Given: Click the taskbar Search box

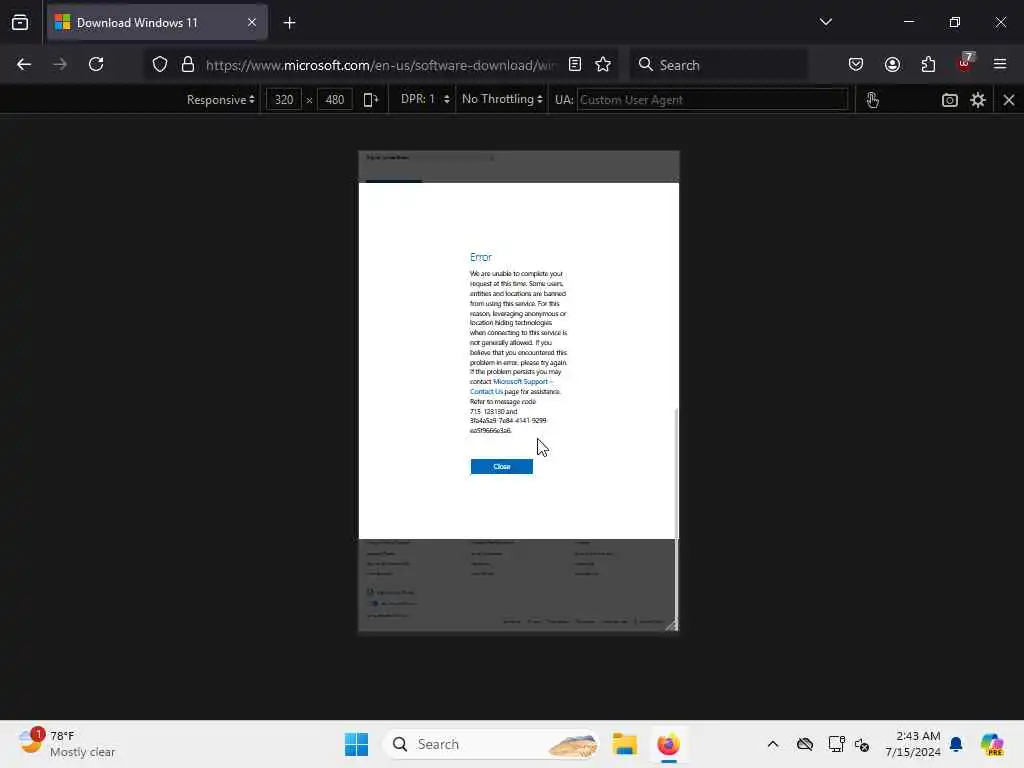Looking at the screenshot, I should pyautogui.click(x=492, y=744).
